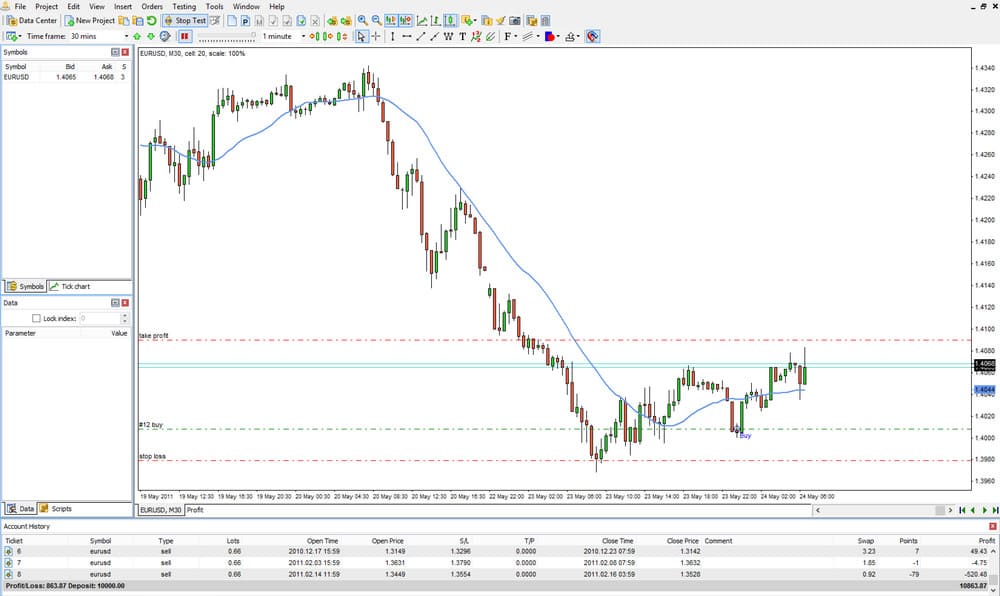Select the text label T tool
Image resolution: width=1000 pixels, height=596 pixels.
click(x=462, y=37)
